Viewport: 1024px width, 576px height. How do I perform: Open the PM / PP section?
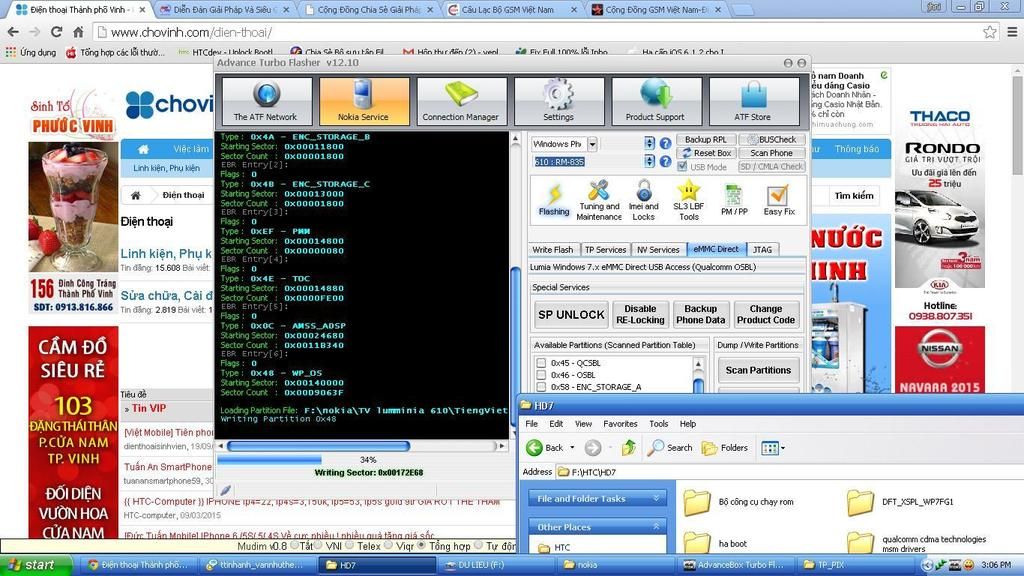(x=734, y=200)
